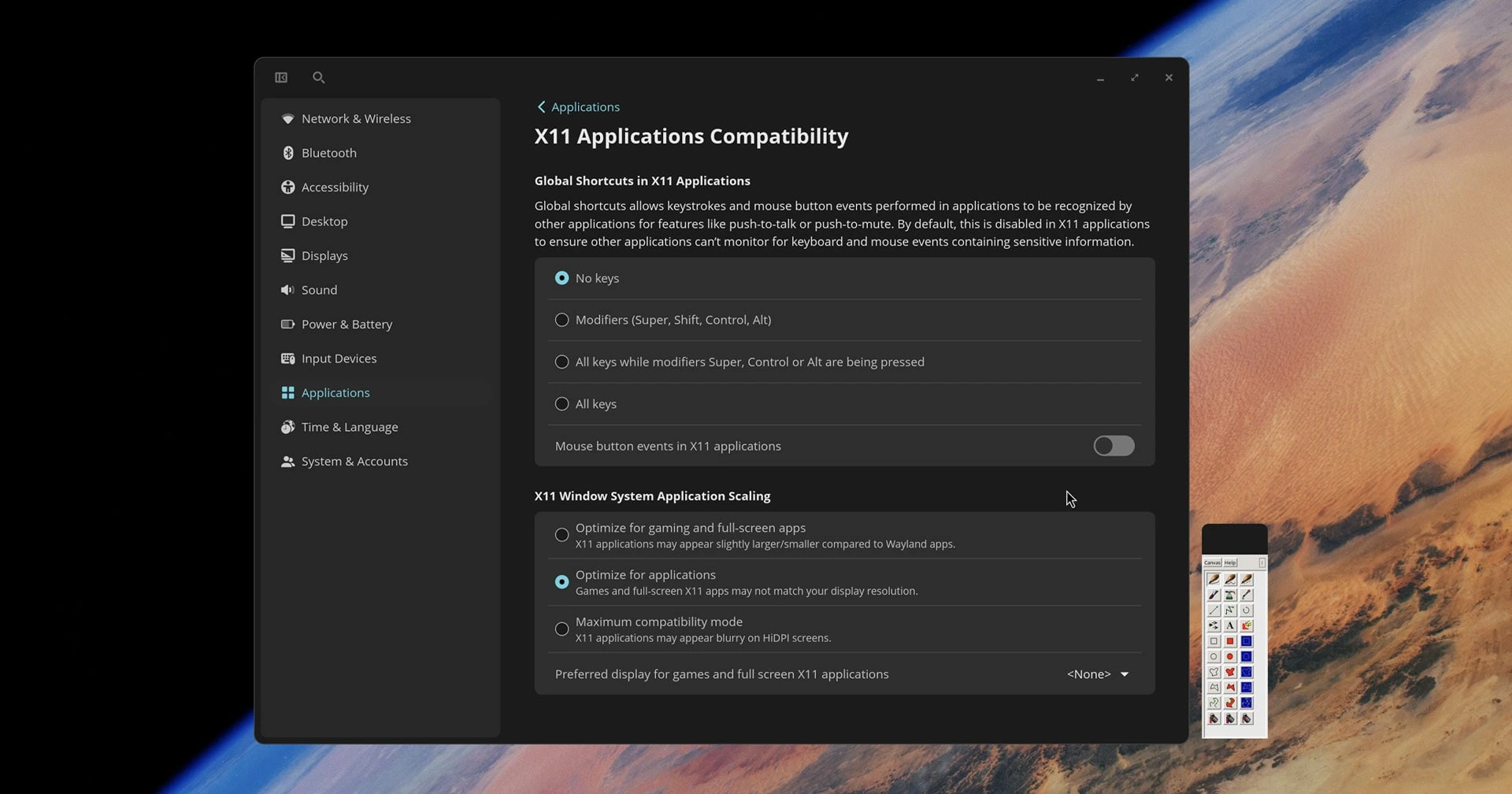Image resolution: width=1512 pixels, height=794 pixels.
Task: Click the Desktop monitor icon in sidebar
Action: click(x=287, y=221)
